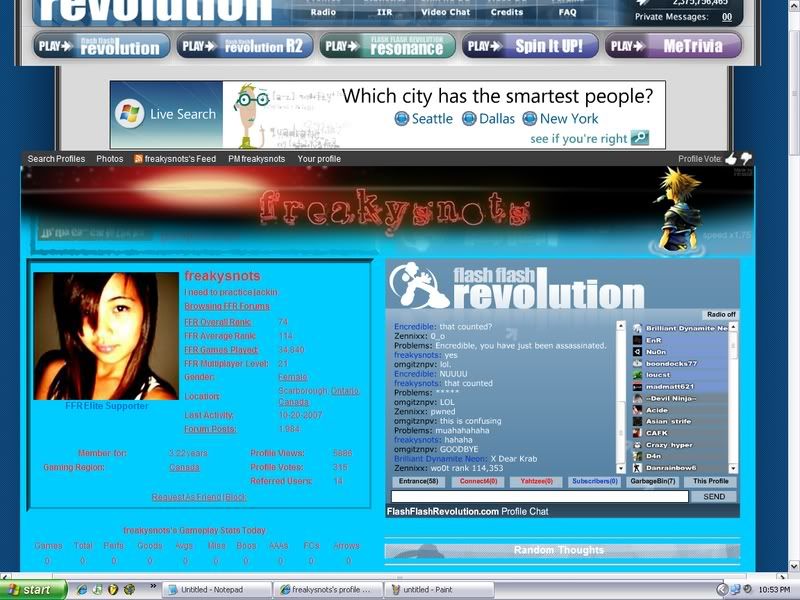Screen dimensions: 800x600
Task: Click the network icon in system tray
Action: click(x=736, y=589)
